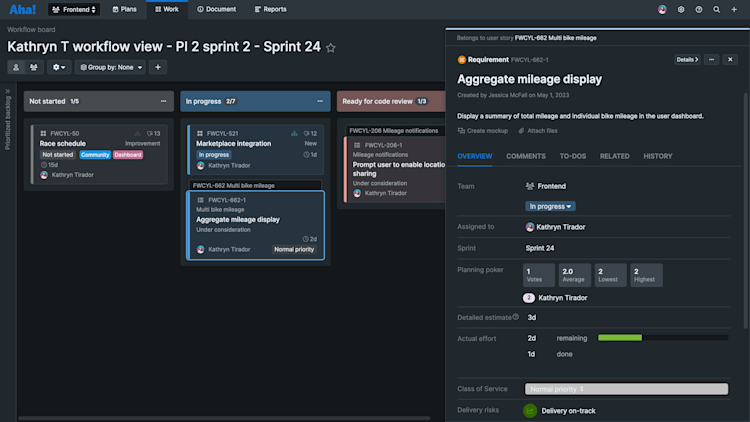Screen dimensions: 750x422
Task: Favorite the board with the star icon
Action: click(x=331, y=47)
